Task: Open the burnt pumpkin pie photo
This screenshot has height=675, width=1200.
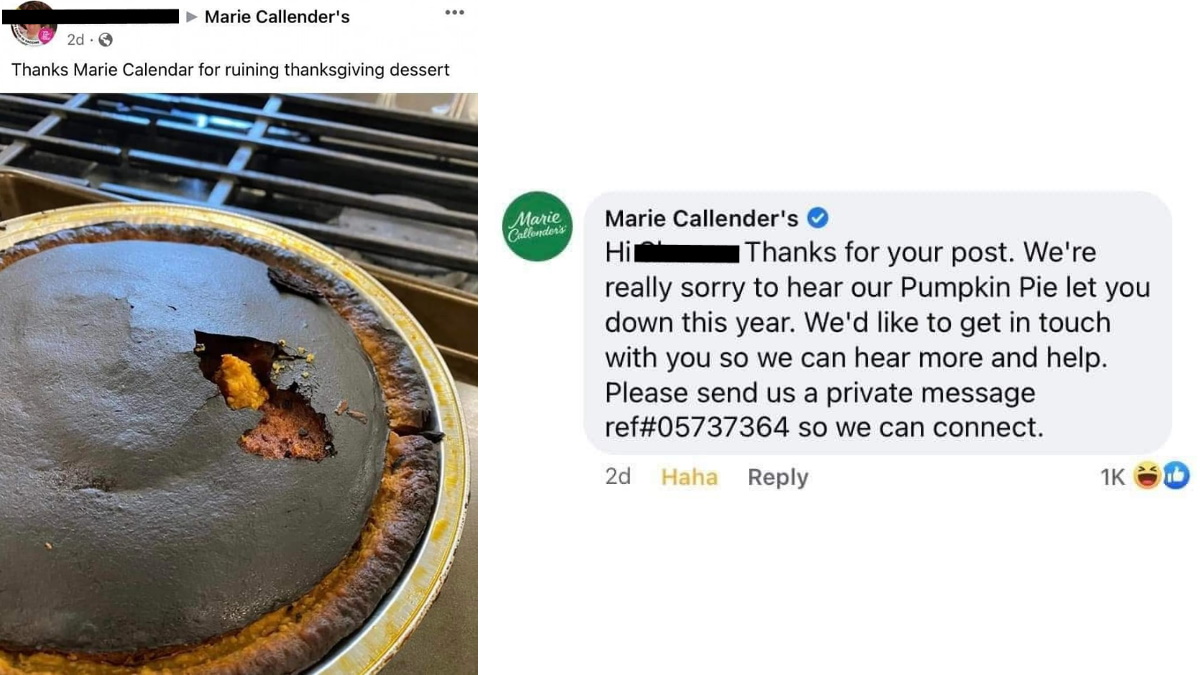Action: tap(239, 380)
